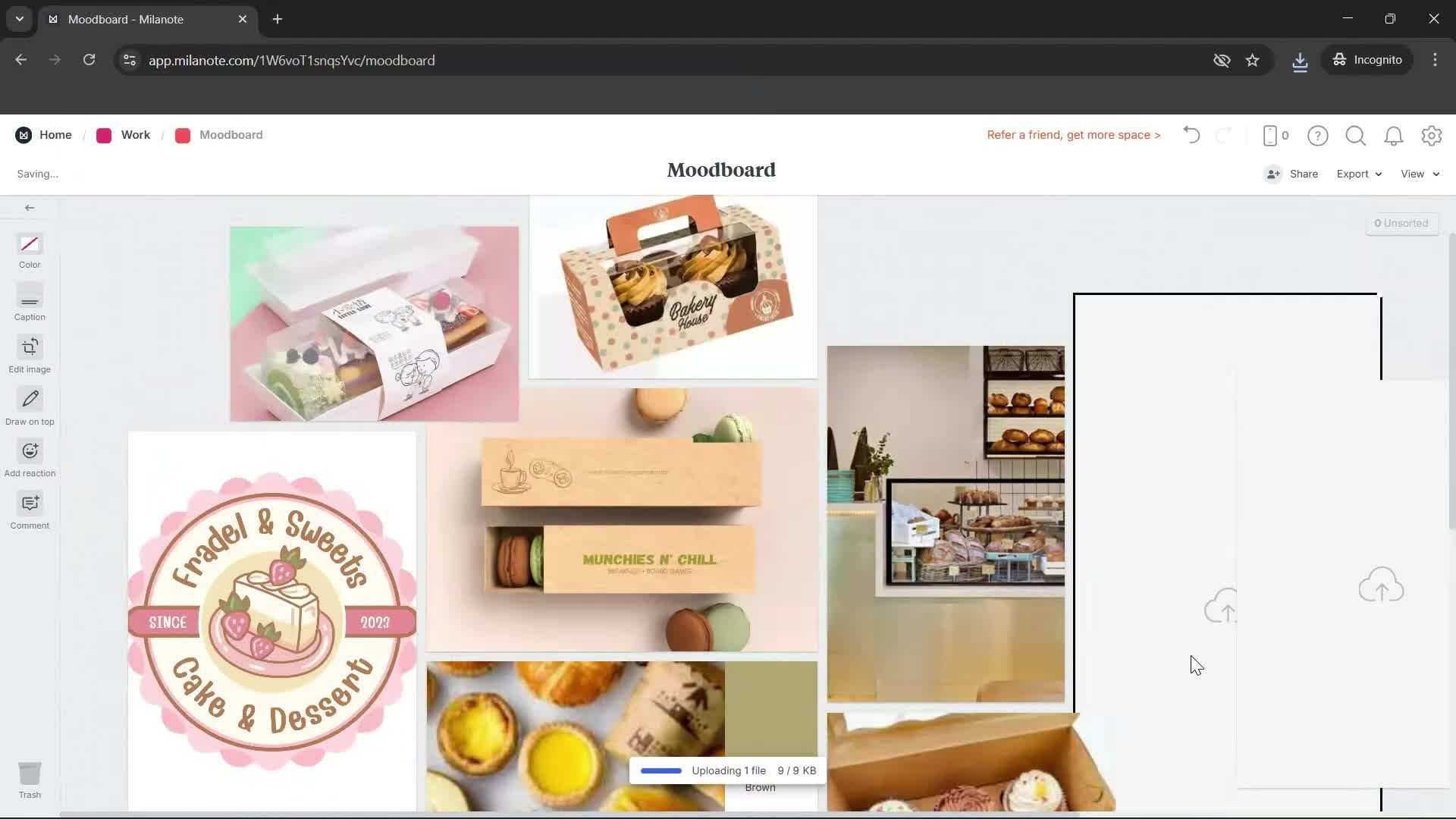This screenshot has width=1456, height=819.
Task: Click the Caption tool icon
Action: (30, 297)
